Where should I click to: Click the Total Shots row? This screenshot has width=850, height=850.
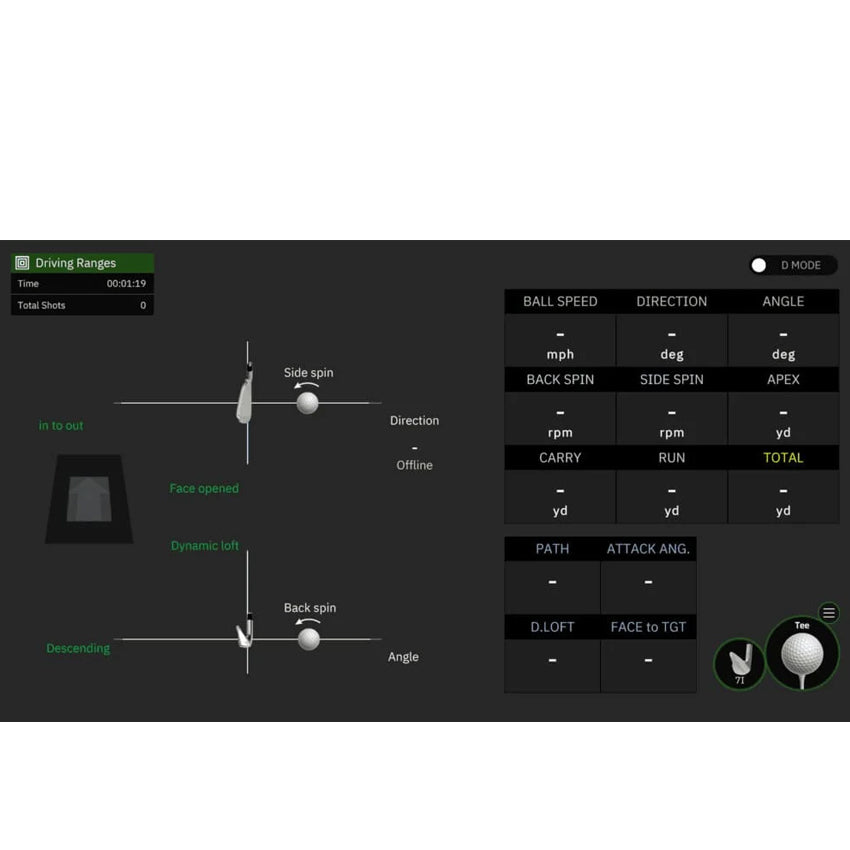pyautogui.click(x=82, y=305)
